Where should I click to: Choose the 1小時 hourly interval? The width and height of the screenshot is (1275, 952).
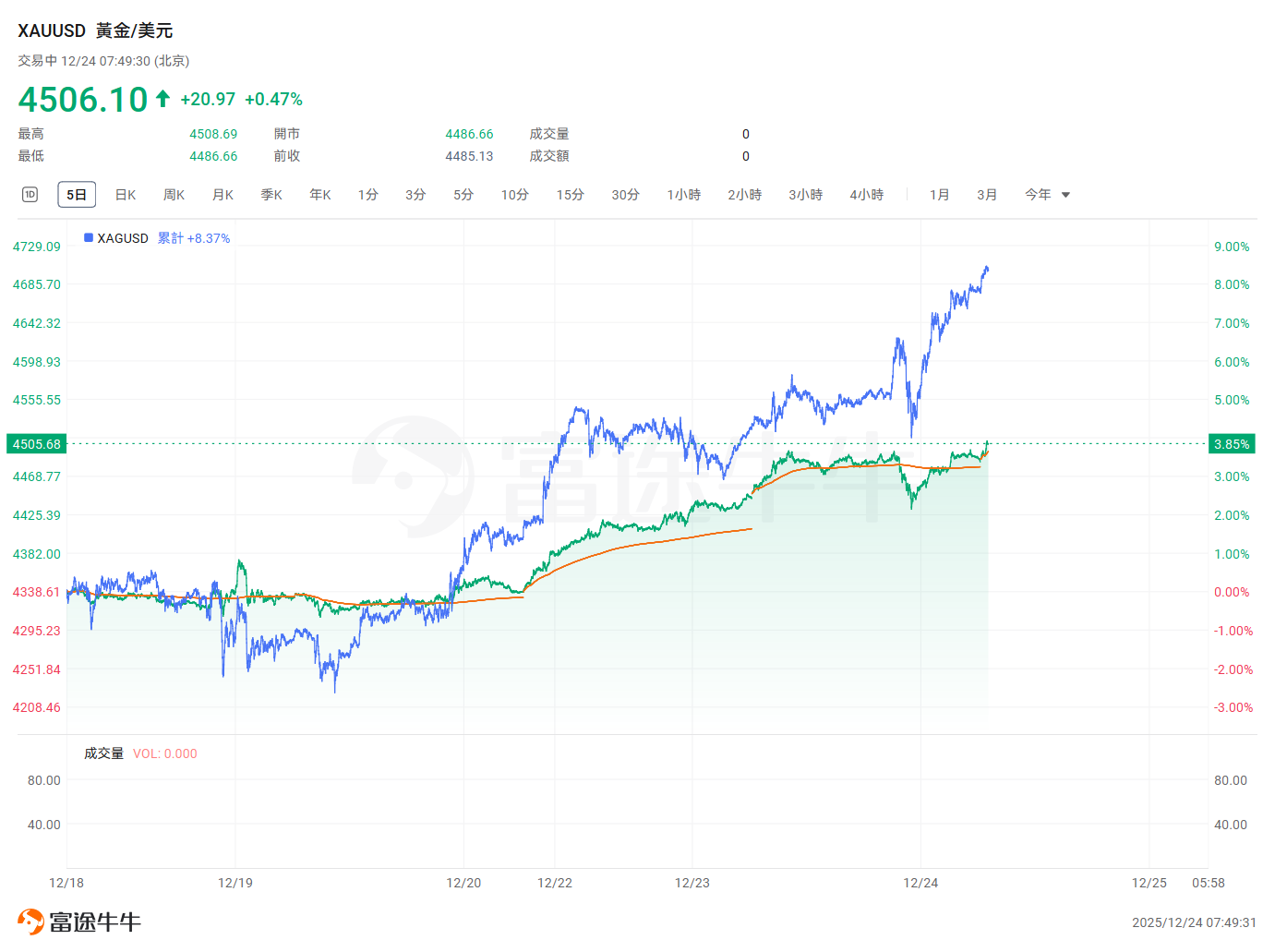683,195
